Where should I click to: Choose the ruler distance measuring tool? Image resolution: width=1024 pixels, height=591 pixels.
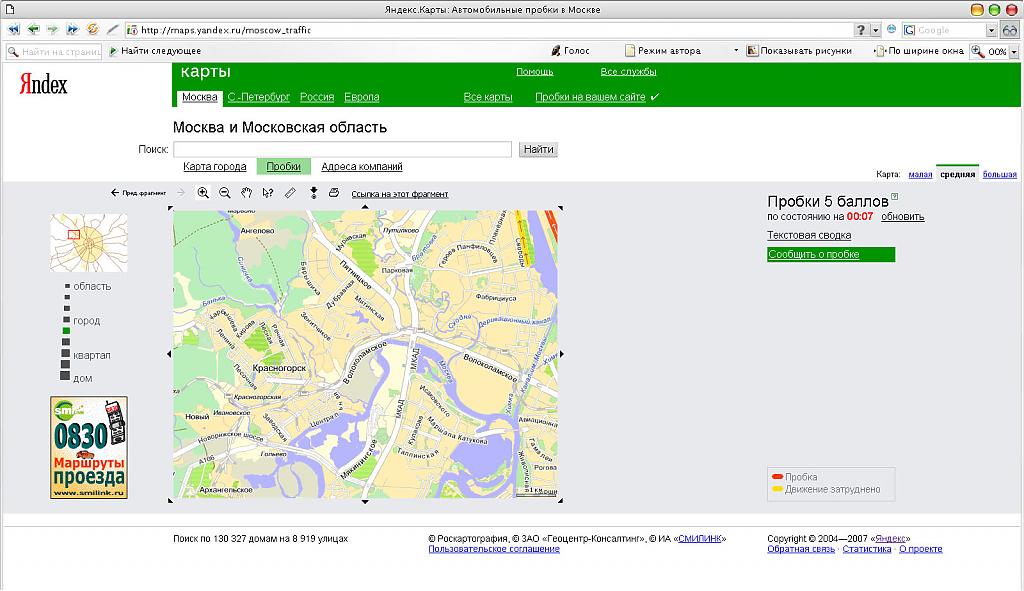point(290,193)
